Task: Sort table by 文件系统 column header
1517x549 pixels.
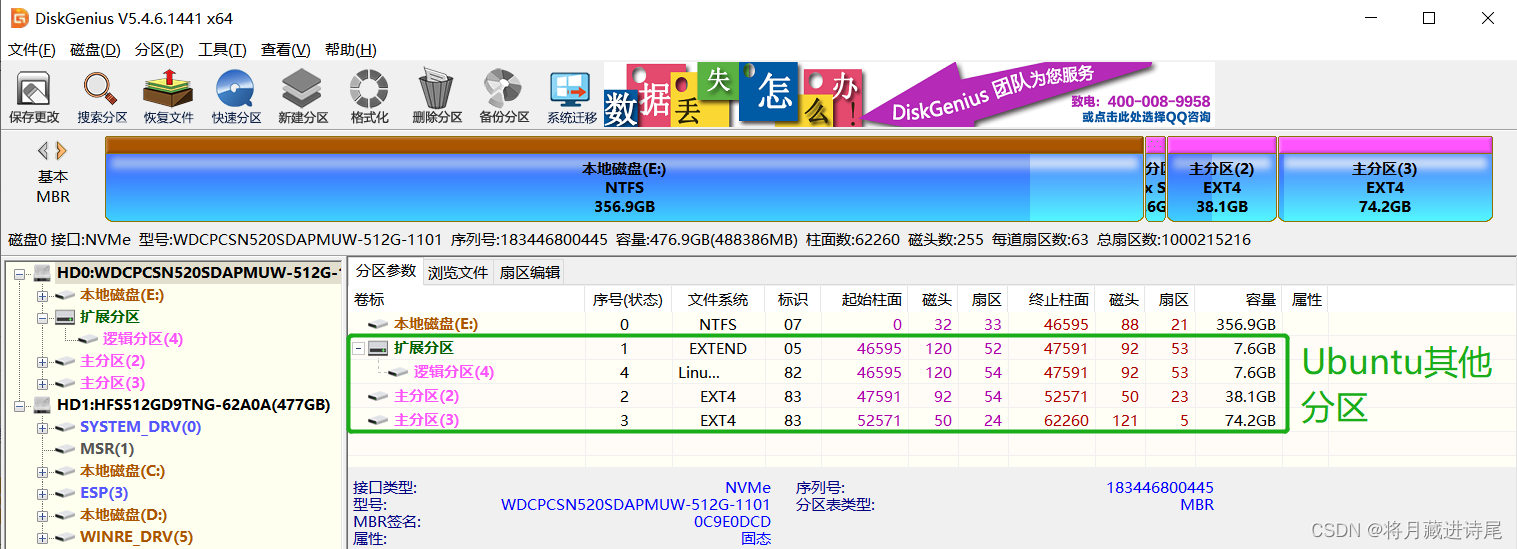Action: [718, 299]
